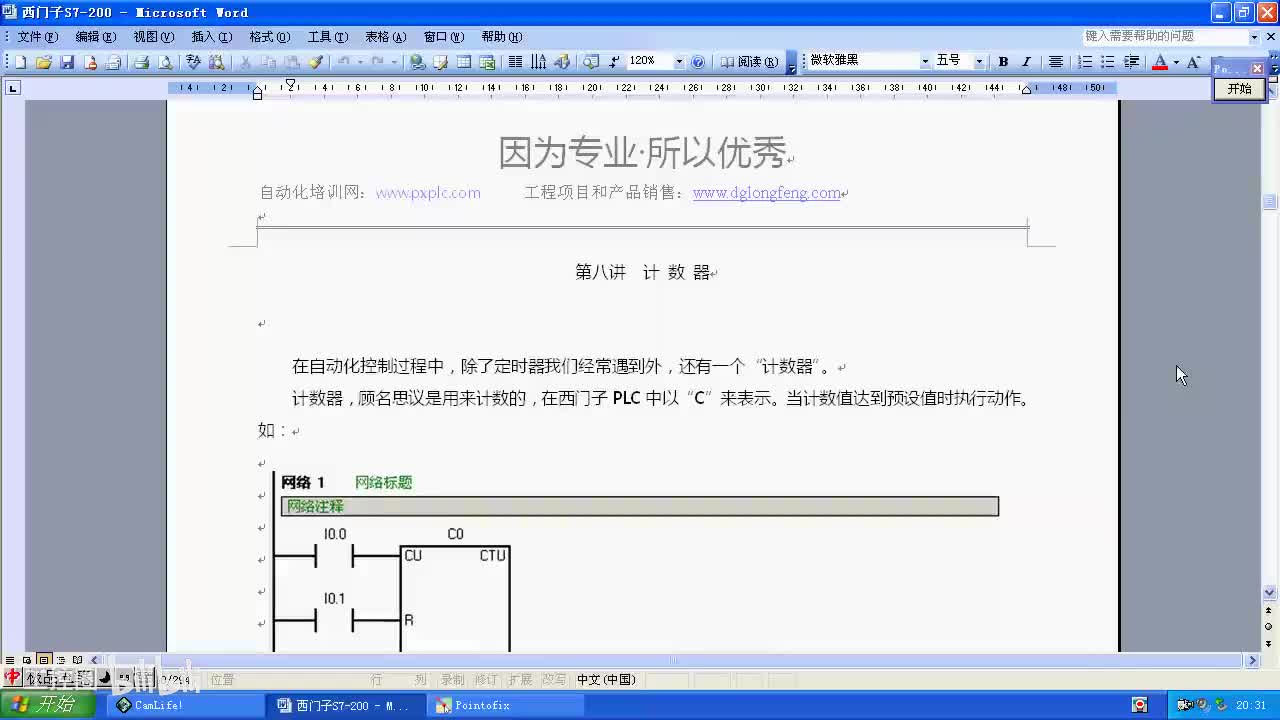Click grow font size icon
The width and height of the screenshot is (1280, 720).
pos(1193,62)
